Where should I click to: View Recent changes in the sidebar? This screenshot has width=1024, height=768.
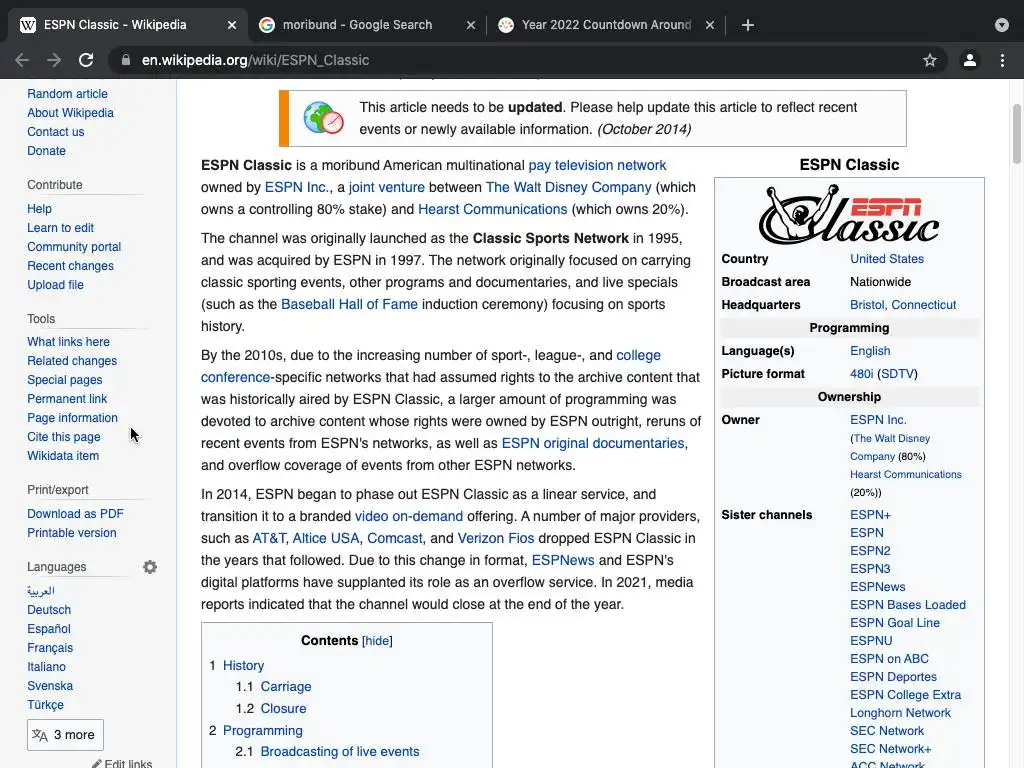[x=71, y=265]
